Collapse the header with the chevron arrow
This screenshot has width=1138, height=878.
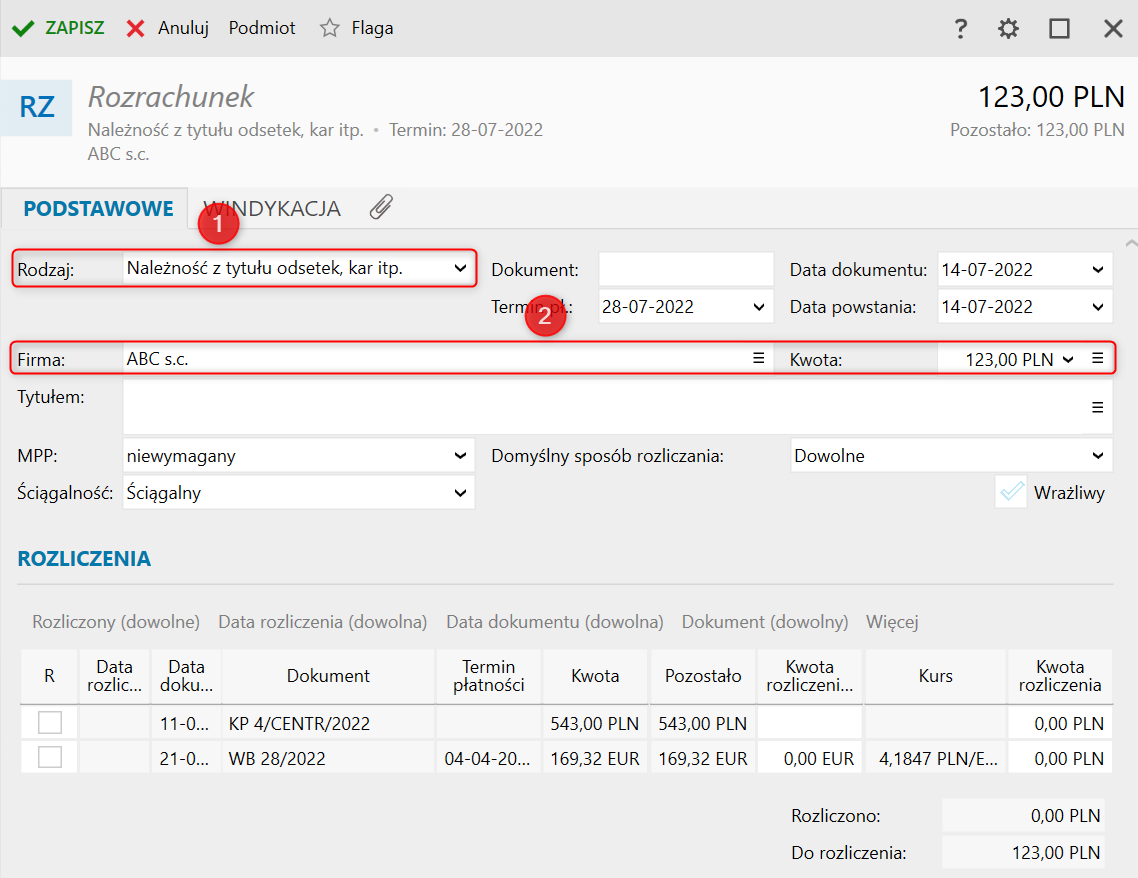1131,244
